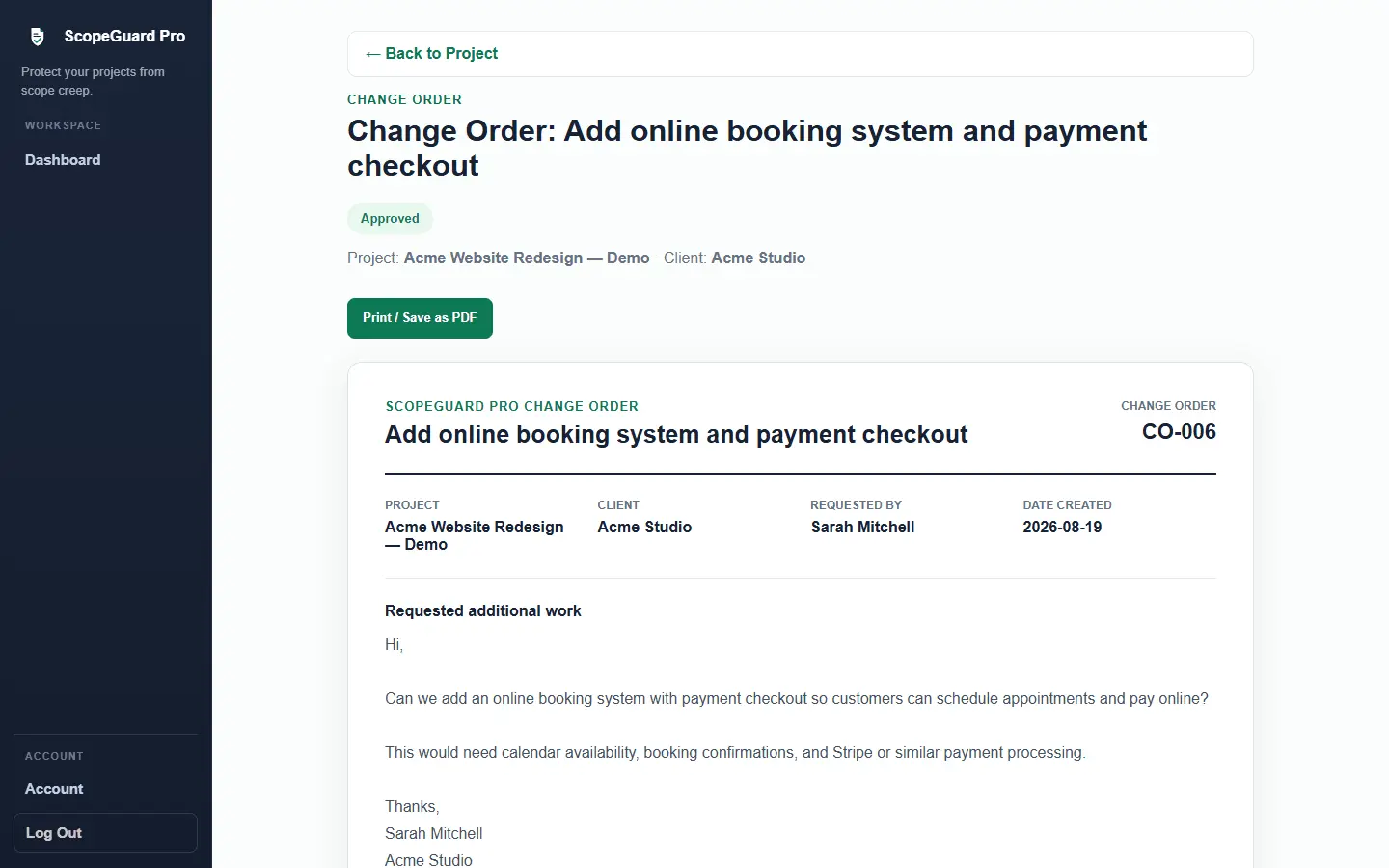
Task: Go back to the project
Action: 431,54
